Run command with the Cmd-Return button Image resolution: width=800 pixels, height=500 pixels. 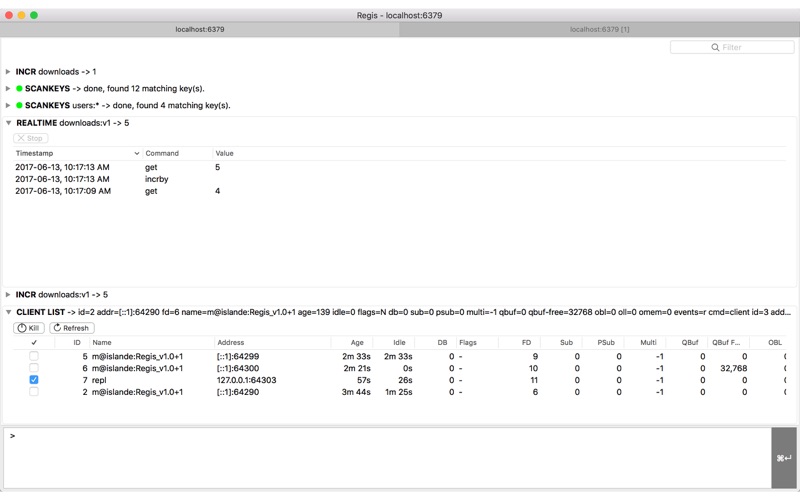[x=784, y=458]
